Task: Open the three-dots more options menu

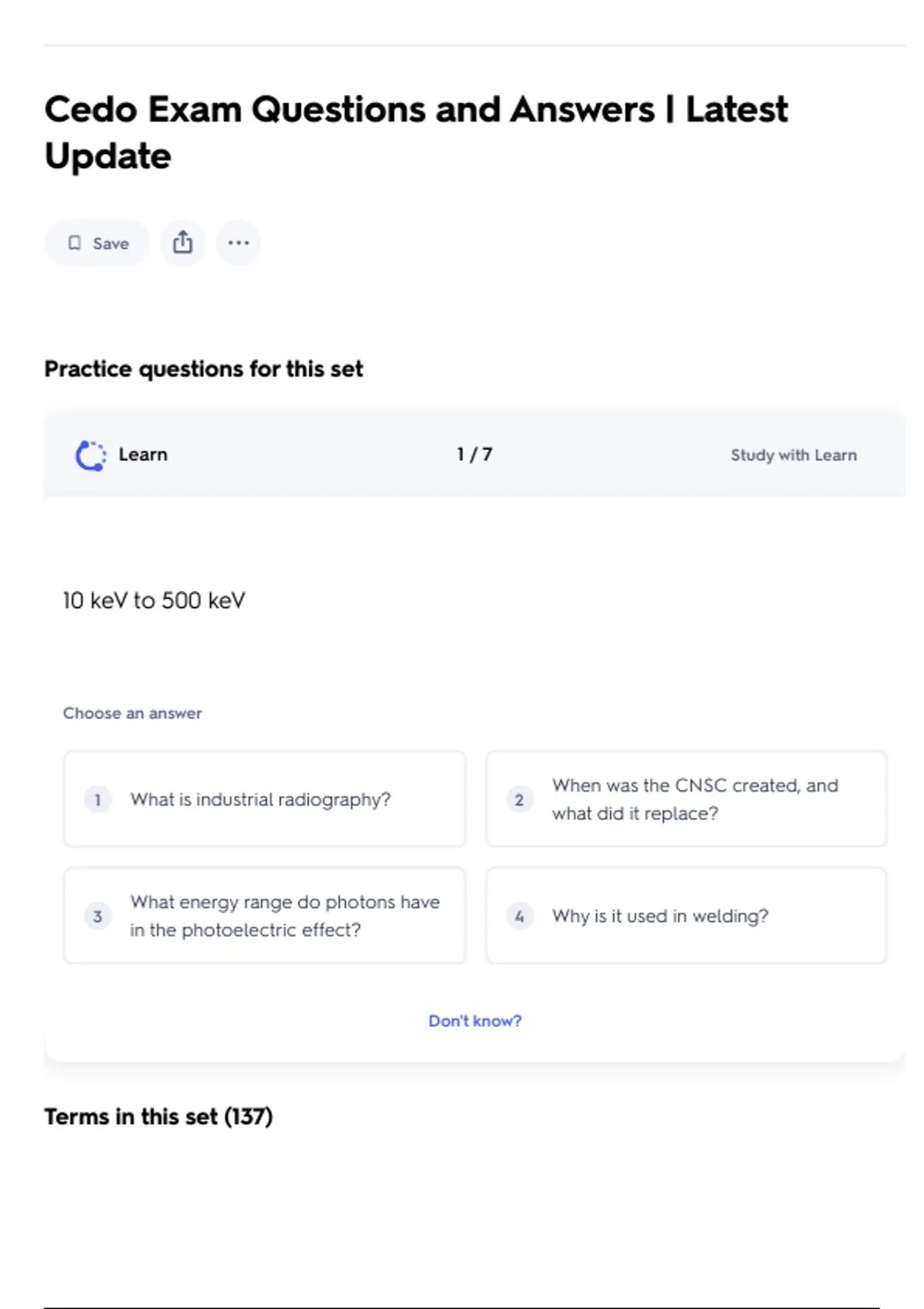Action: click(x=238, y=243)
